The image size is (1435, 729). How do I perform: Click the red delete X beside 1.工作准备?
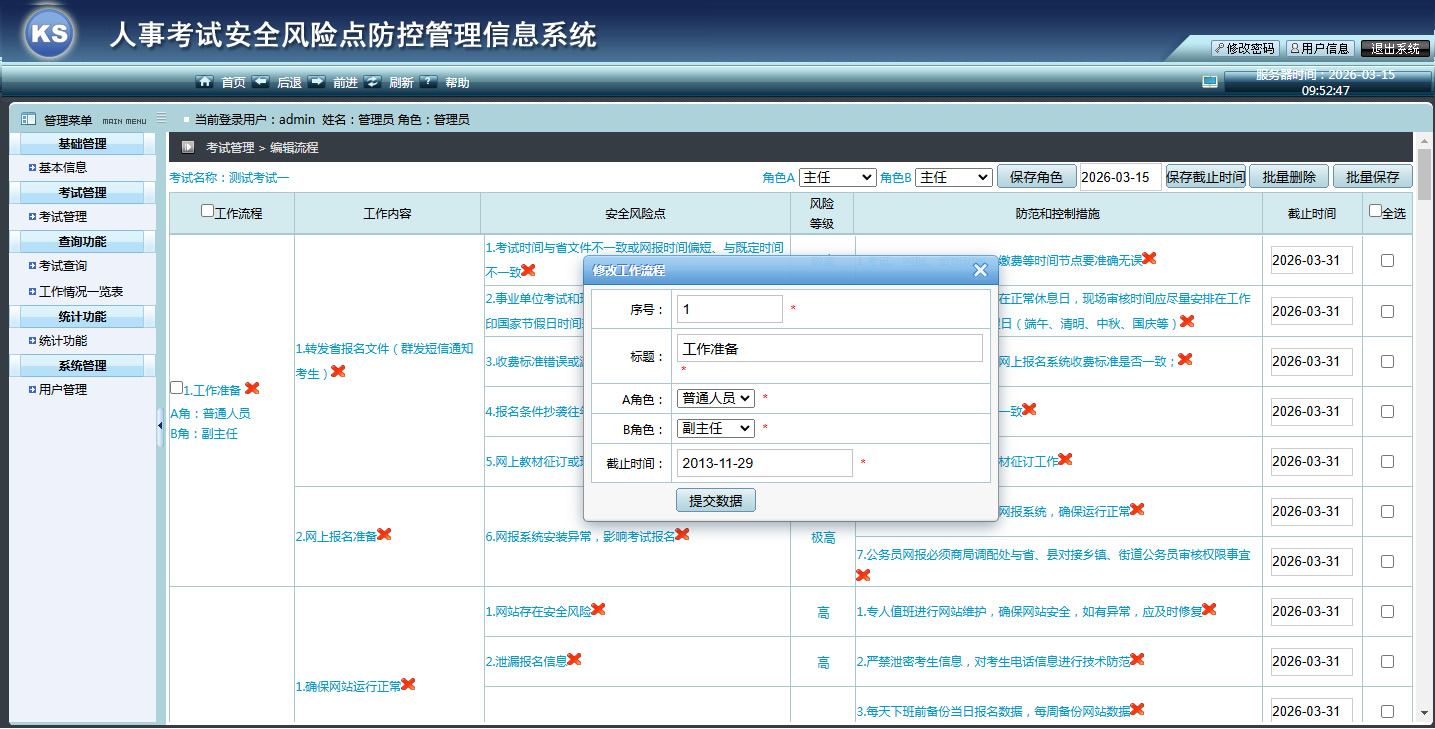[x=252, y=389]
